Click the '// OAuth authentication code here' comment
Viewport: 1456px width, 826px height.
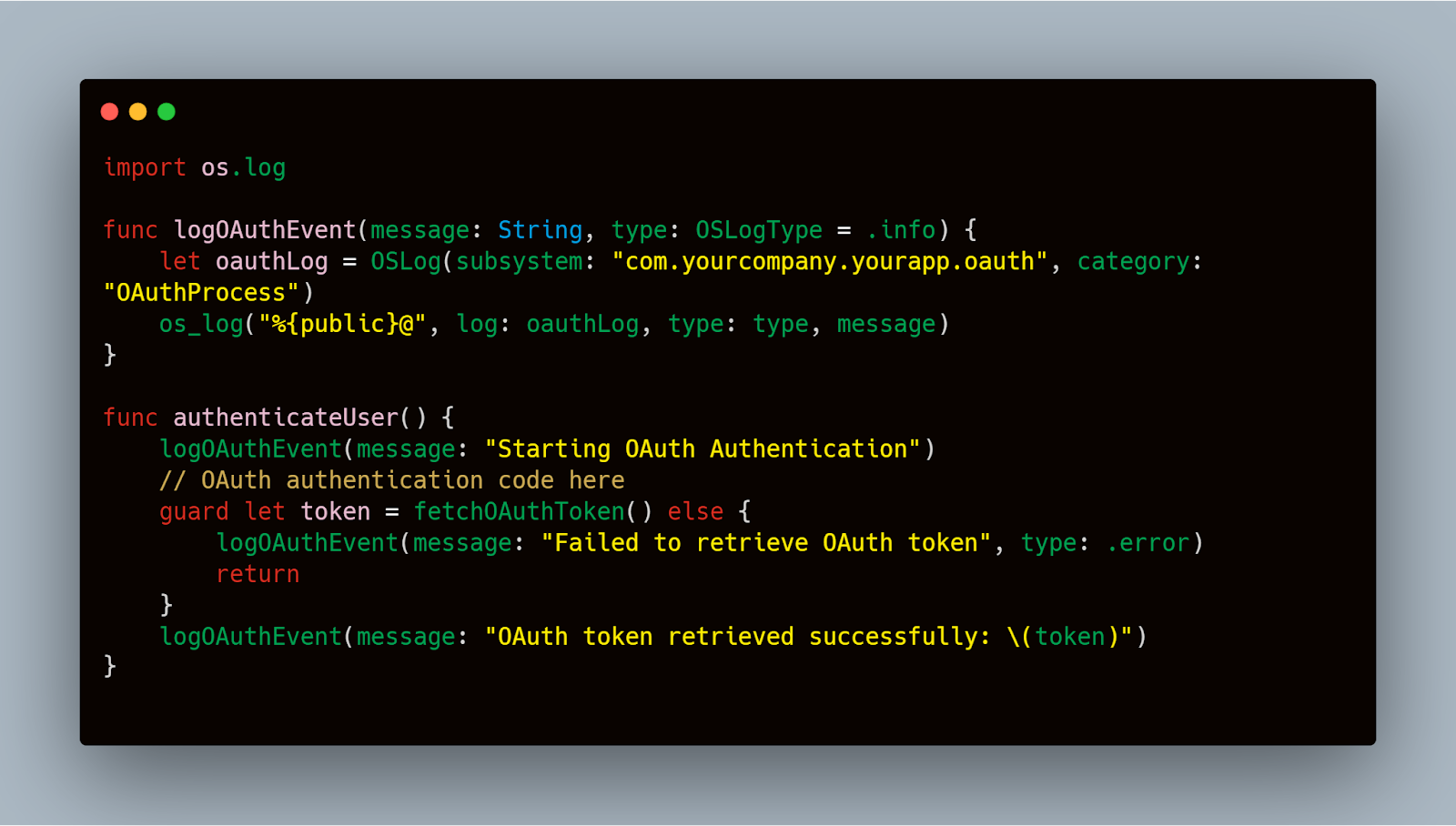(x=392, y=480)
